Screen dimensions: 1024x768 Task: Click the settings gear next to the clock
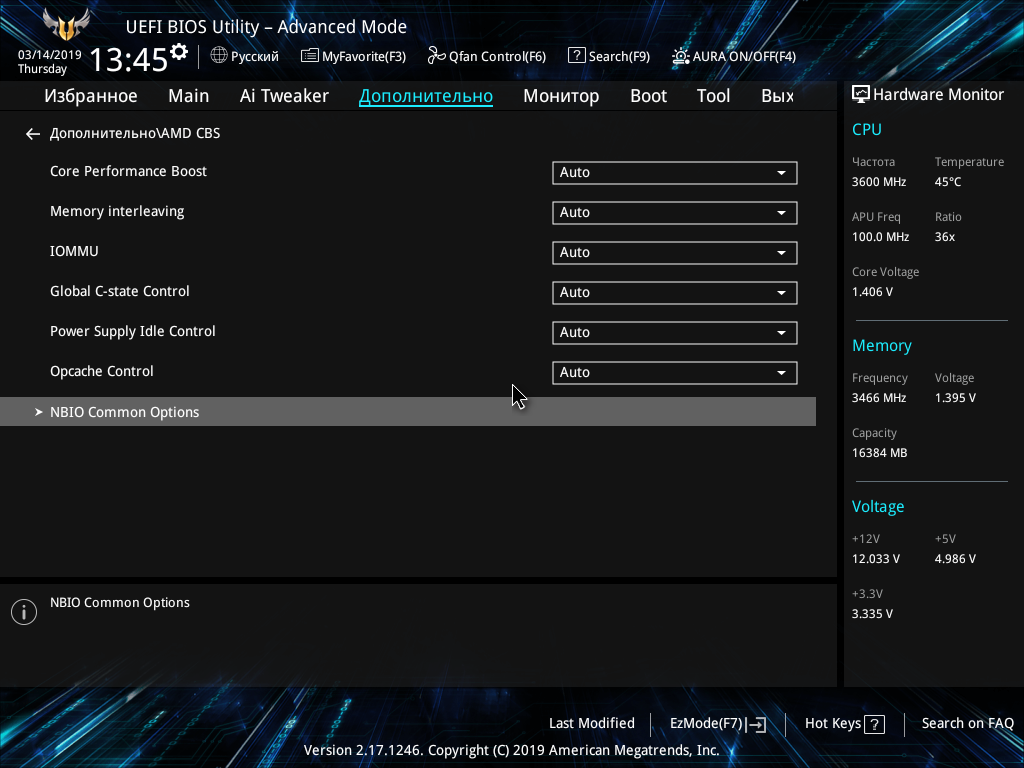pos(179,52)
